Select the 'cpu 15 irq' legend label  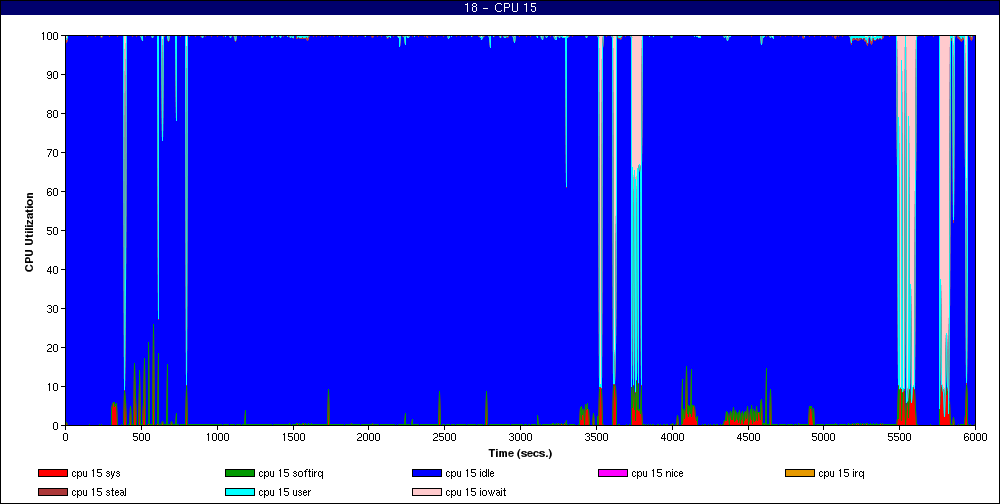click(x=841, y=473)
